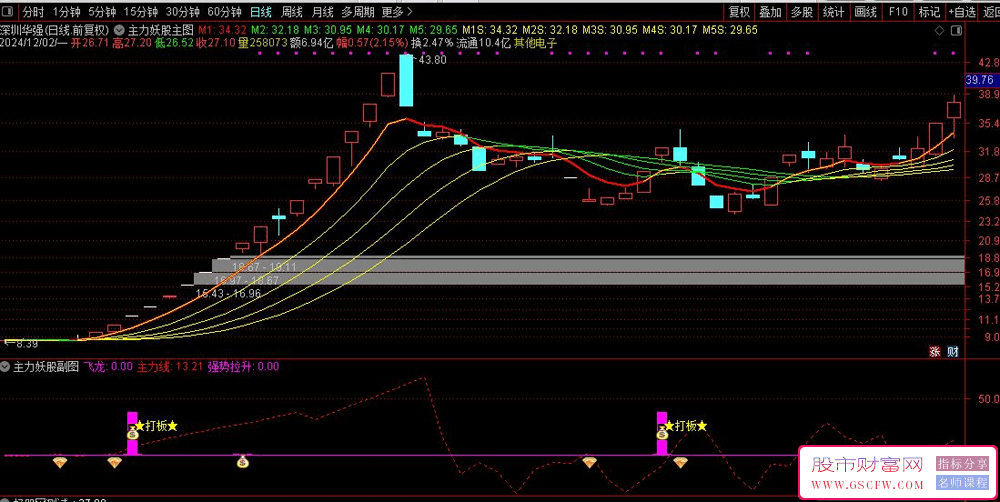The width and height of the screenshot is (1000, 502).
Task: Click the diamond icon above the chart
Action: (939, 31)
